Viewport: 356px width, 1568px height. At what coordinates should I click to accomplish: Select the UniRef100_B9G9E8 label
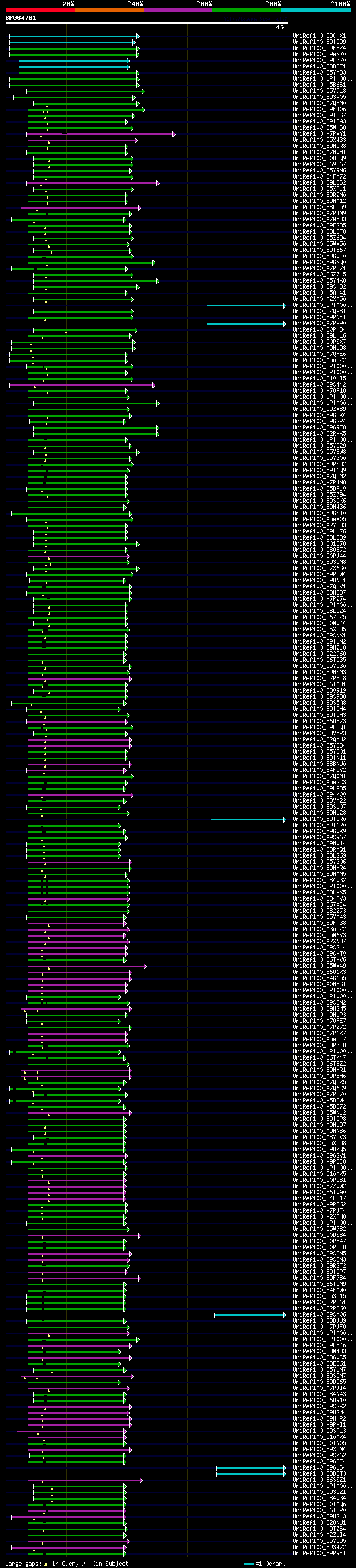pos(319,427)
